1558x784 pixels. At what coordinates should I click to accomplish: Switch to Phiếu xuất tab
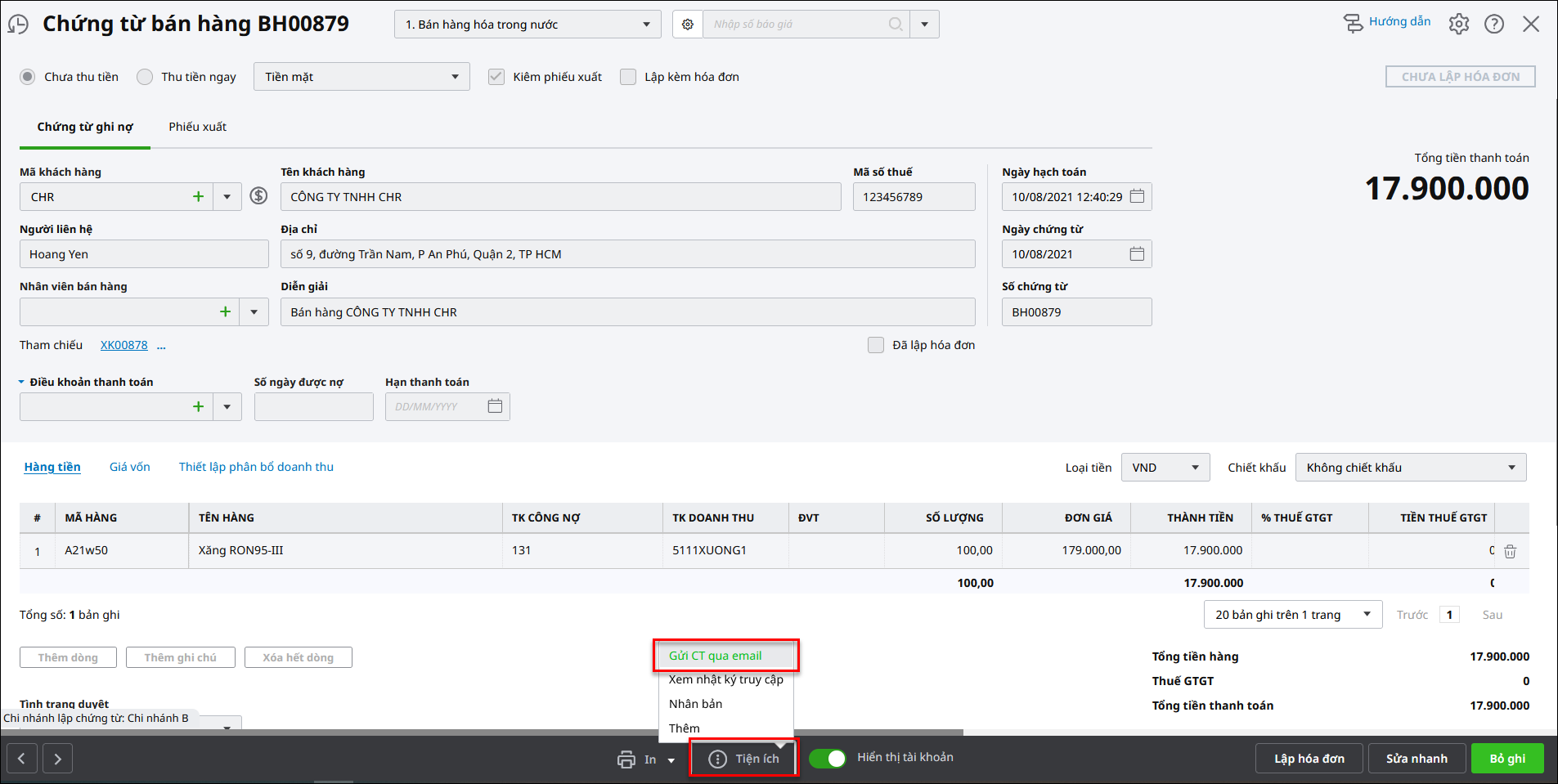pyautogui.click(x=197, y=127)
